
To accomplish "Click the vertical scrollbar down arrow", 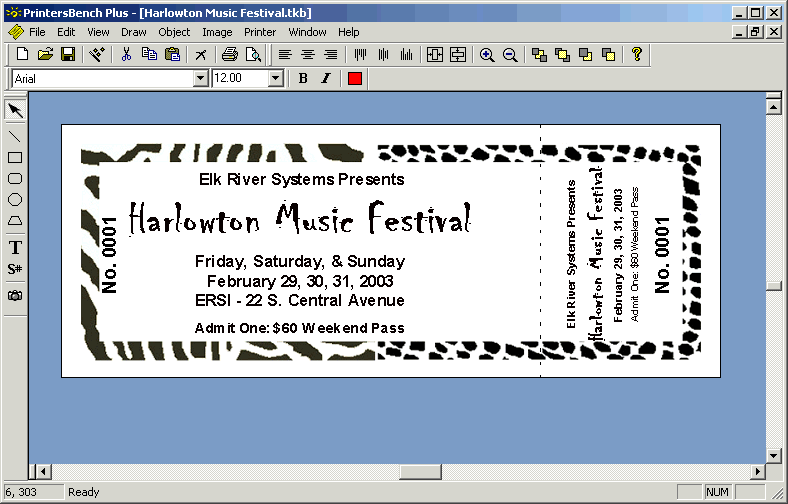I will coord(772,455).
